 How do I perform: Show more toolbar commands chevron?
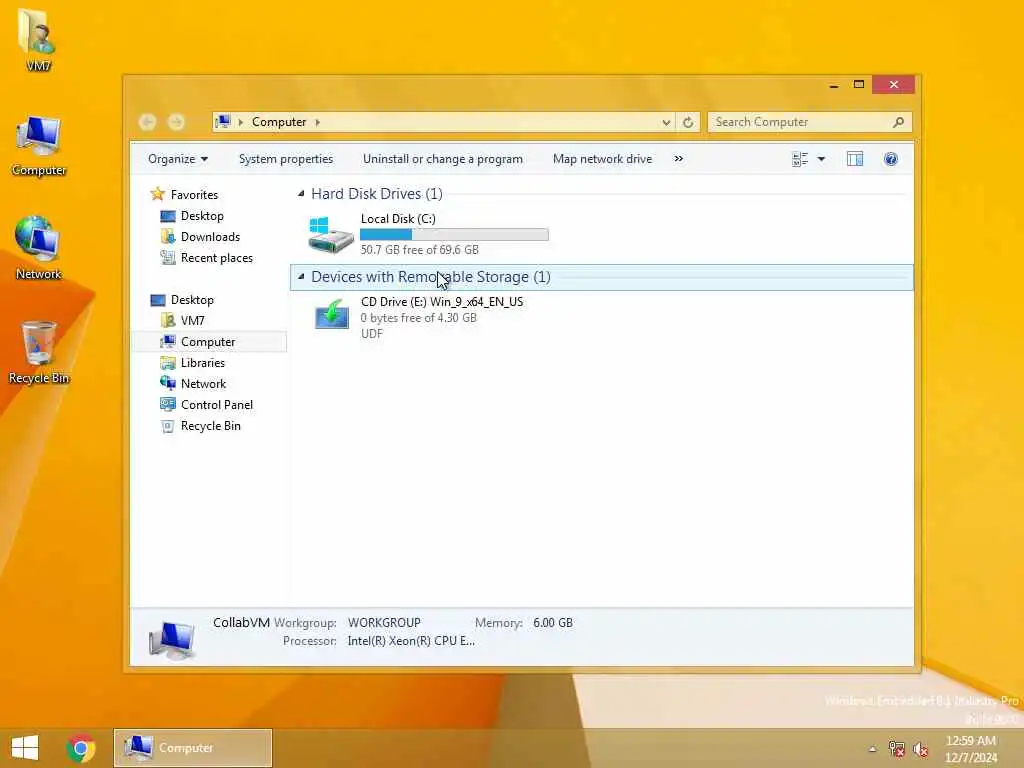(x=679, y=159)
